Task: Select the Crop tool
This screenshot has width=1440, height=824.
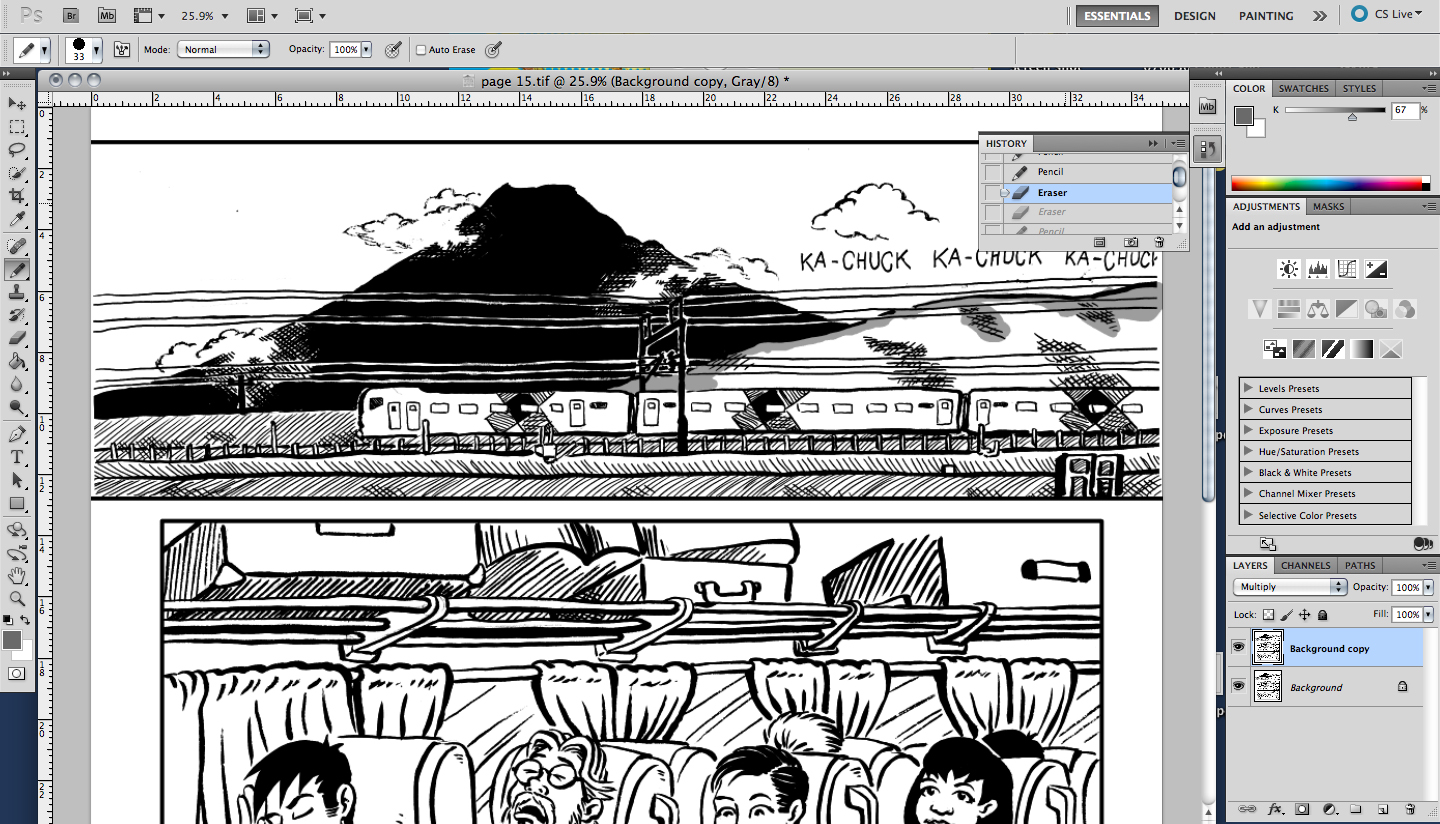Action: point(17,195)
